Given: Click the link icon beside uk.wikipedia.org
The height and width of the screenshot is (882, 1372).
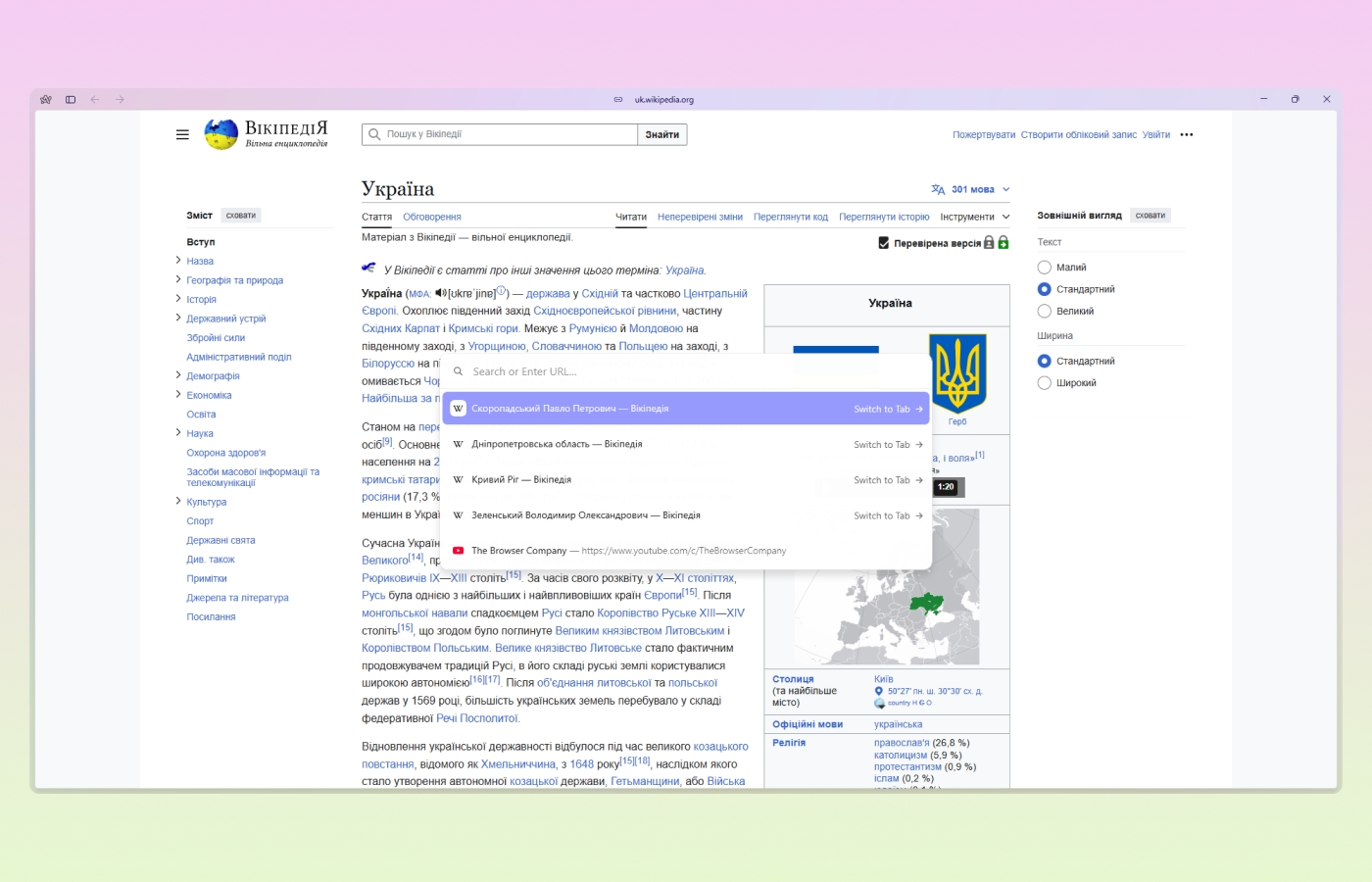Looking at the screenshot, I should [x=618, y=99].
